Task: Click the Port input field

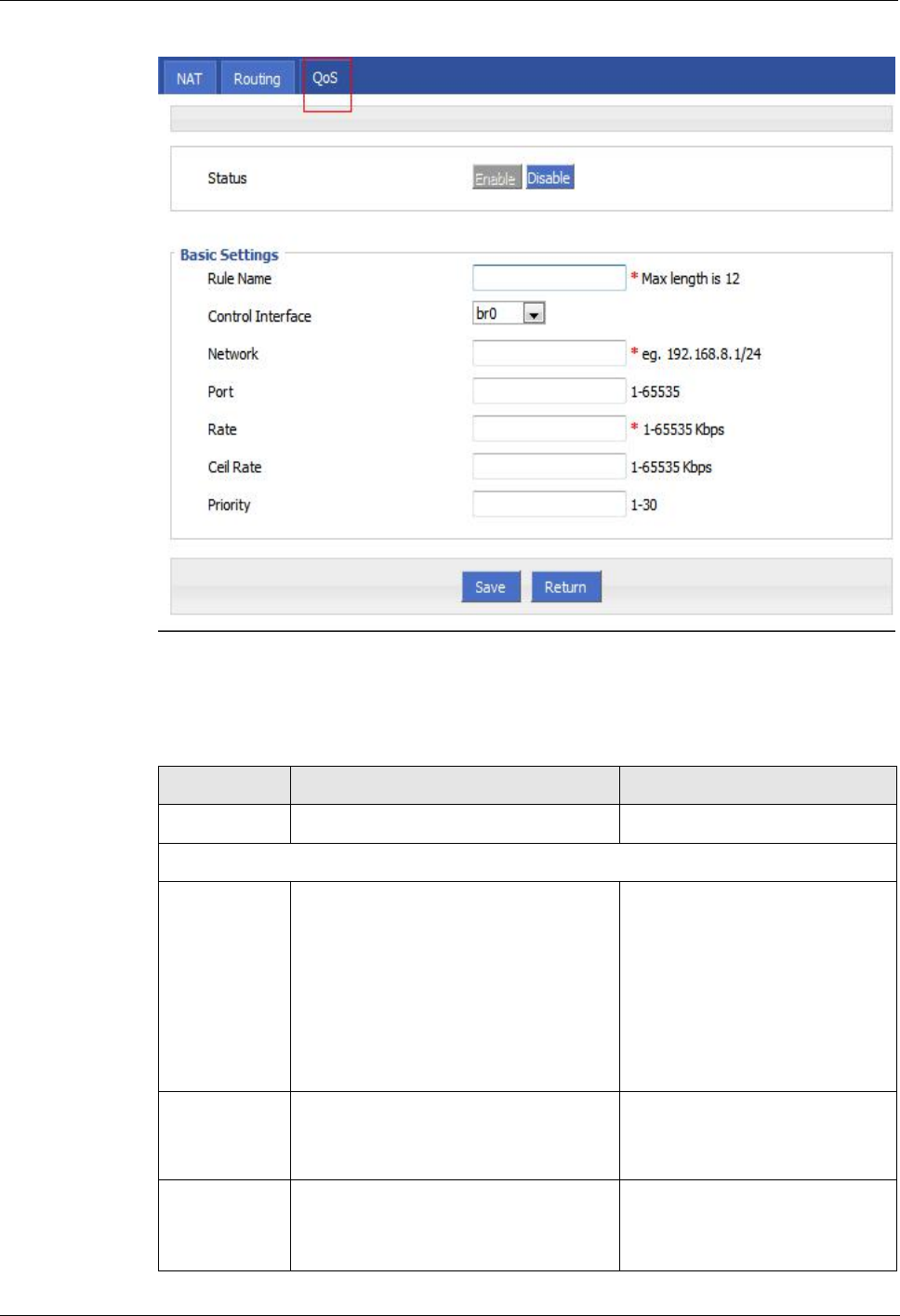Action: (549, 391)
